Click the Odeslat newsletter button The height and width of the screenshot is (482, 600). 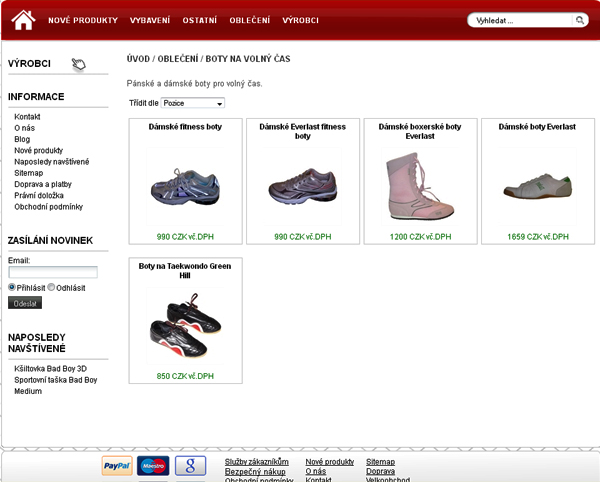tap(25, 303)
